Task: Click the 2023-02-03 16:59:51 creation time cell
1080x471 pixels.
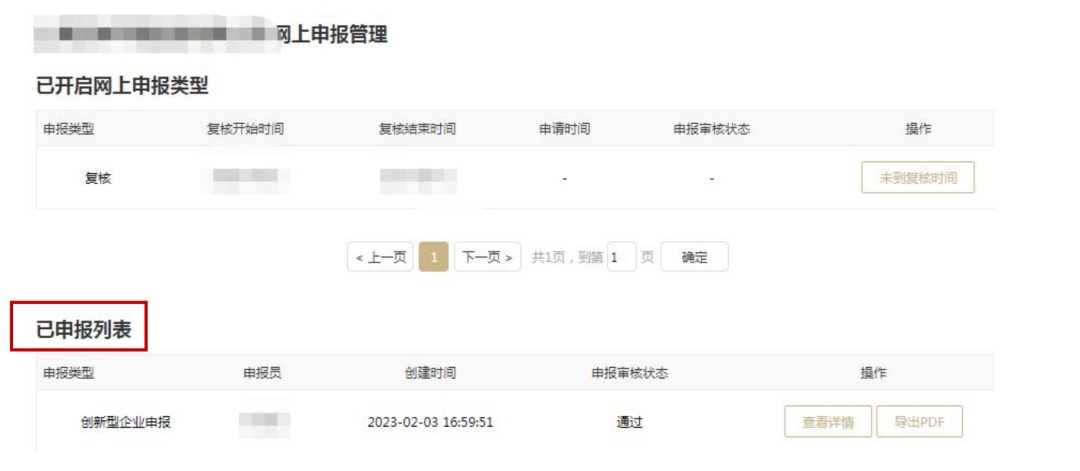Action: (430, 422)
